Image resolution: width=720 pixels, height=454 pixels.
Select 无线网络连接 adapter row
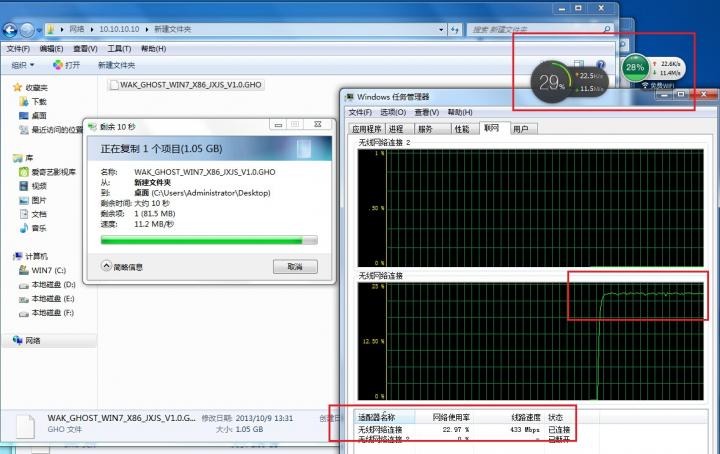[x=464, y=430]
